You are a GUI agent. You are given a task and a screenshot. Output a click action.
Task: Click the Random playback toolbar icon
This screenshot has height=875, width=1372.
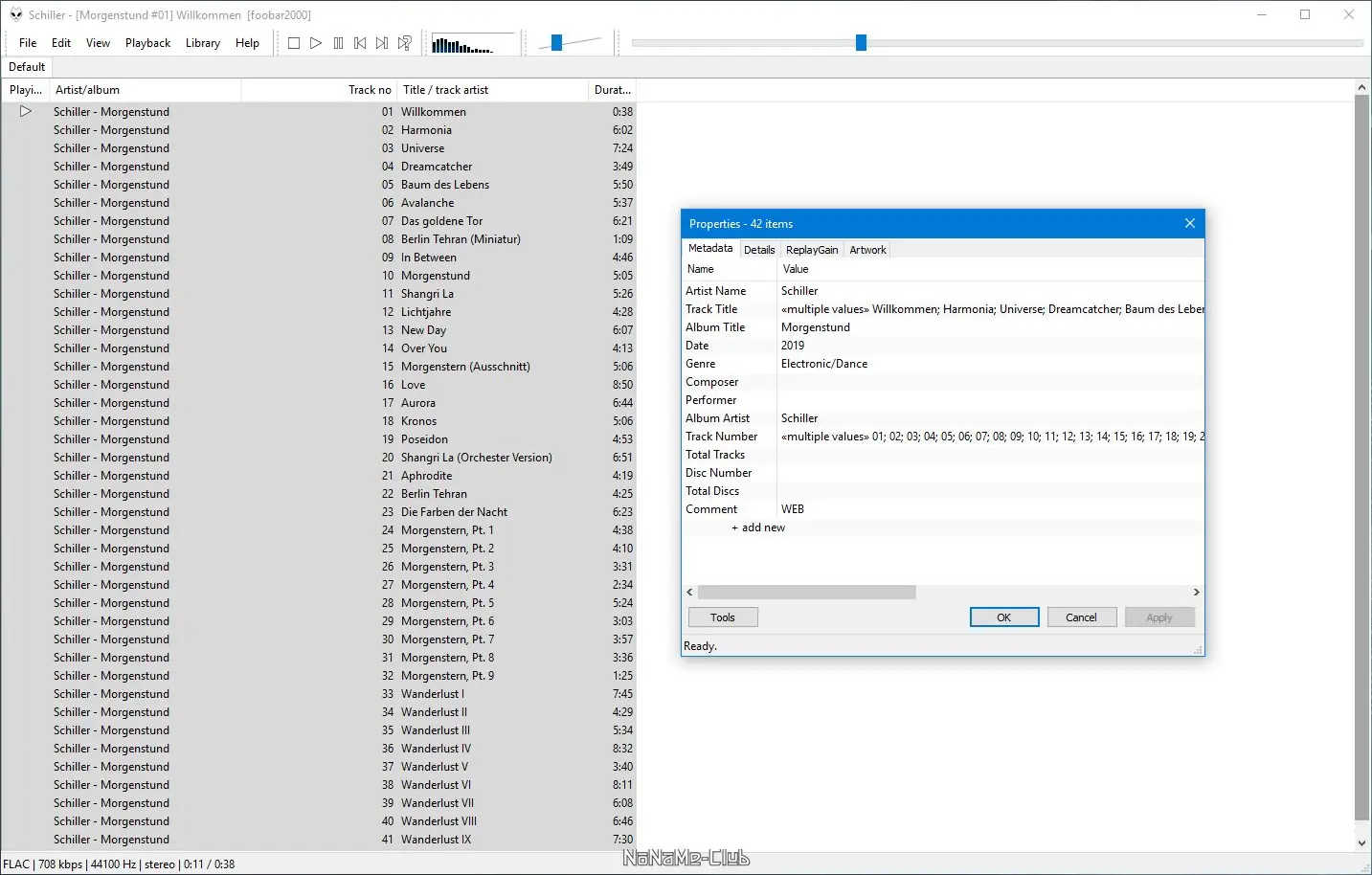point(405,43)
